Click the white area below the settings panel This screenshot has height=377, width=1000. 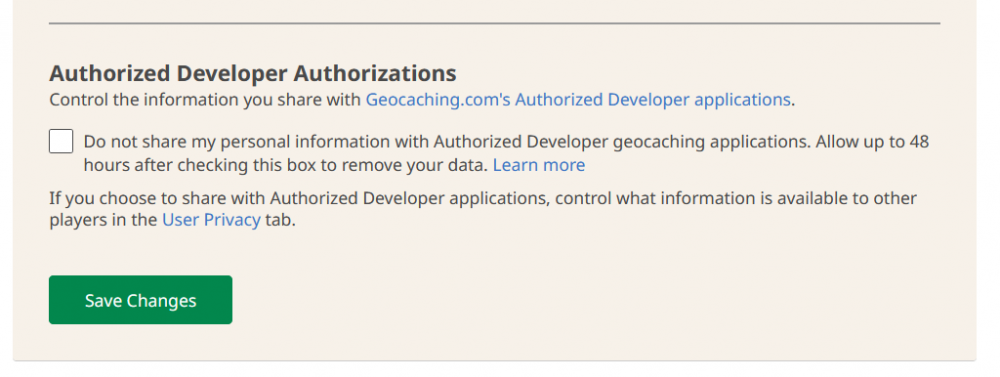click(x=494, y=369)
